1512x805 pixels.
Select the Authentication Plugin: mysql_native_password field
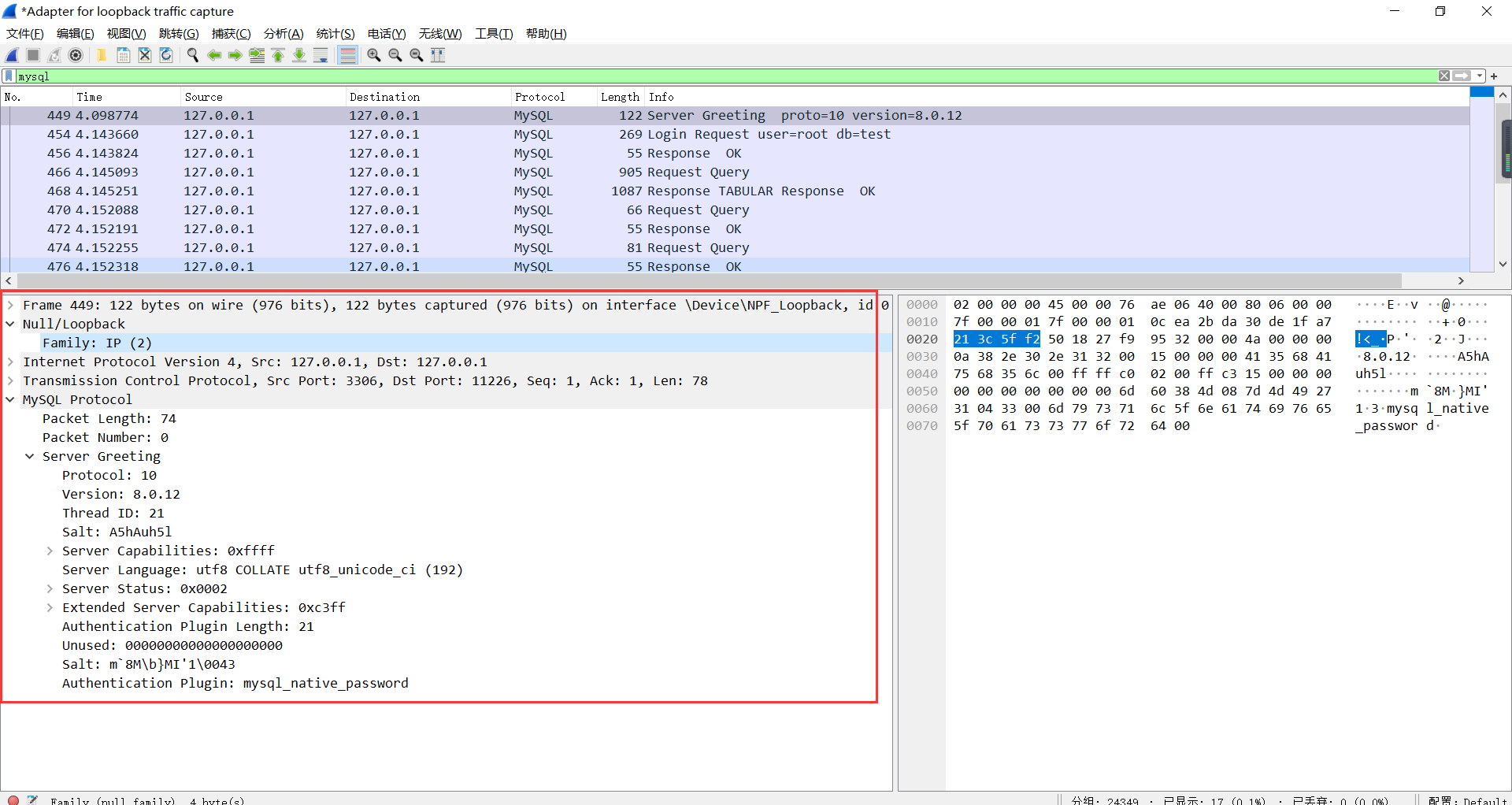coord(235,683)
